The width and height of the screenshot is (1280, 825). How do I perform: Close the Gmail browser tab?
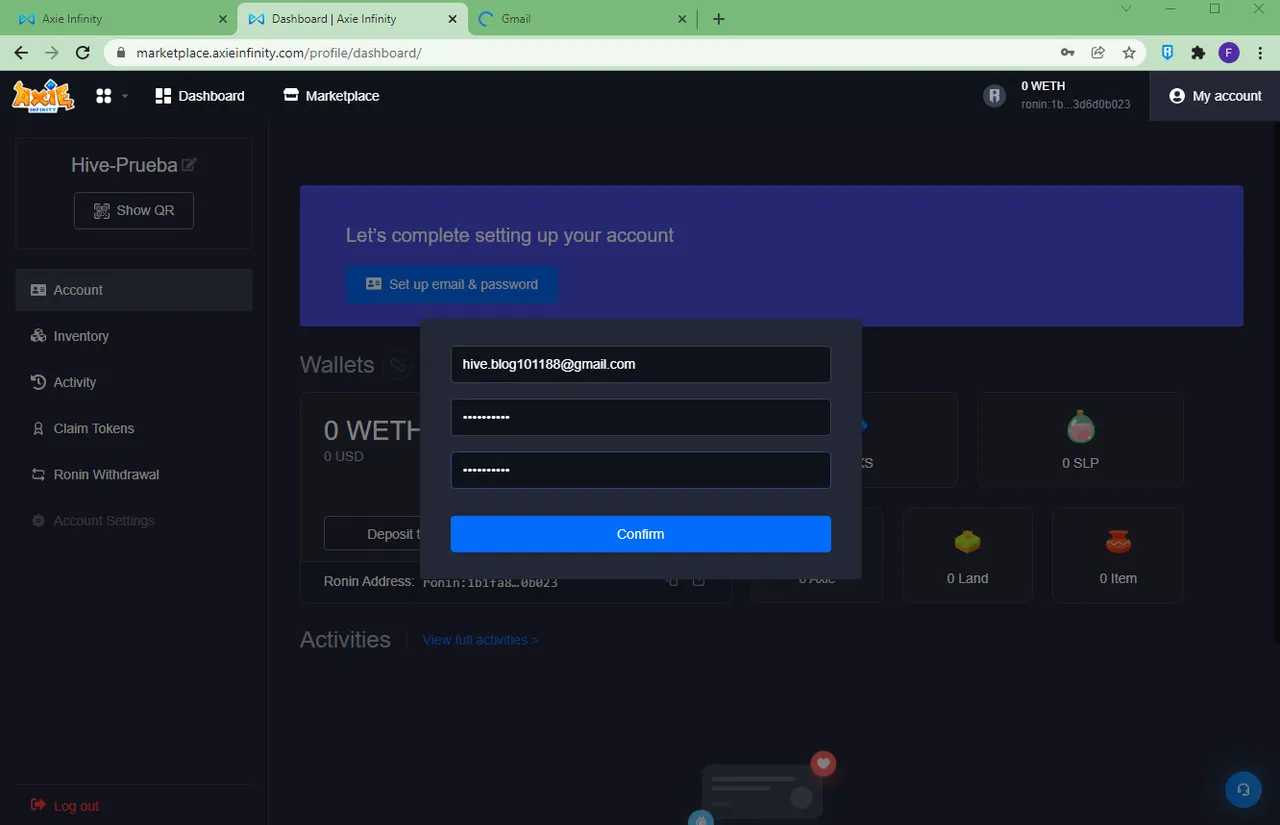pyautogui.click(x=682, y=19)
